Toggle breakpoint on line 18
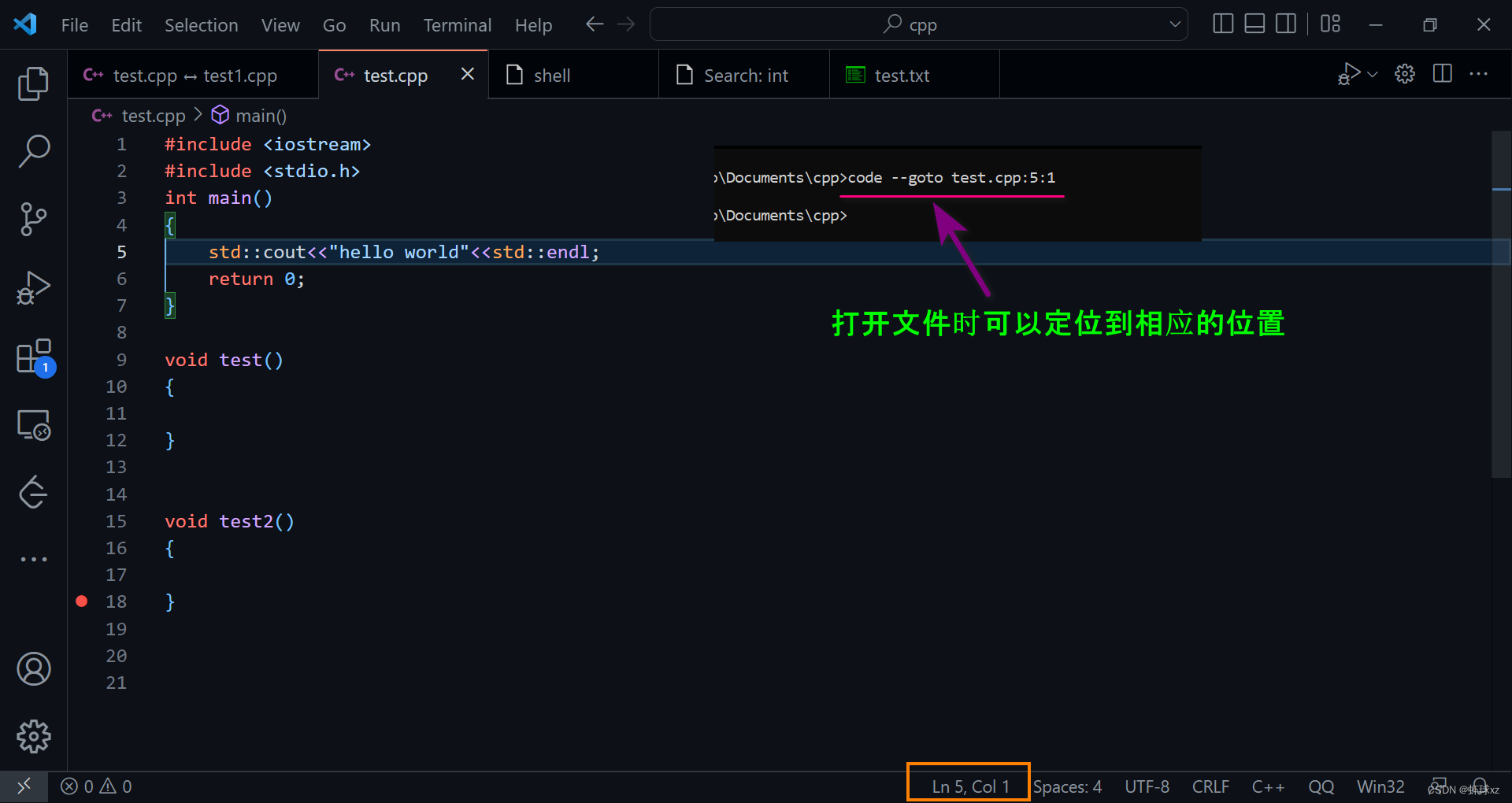Image resolution: width=1512 pixels, height=803 pixels. [x=82, y=601]
